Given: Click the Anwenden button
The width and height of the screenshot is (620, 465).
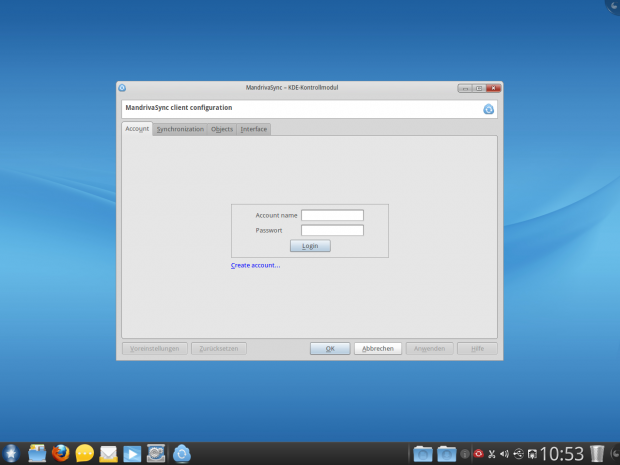Looking at the screenshot, I should coord(429,348).
